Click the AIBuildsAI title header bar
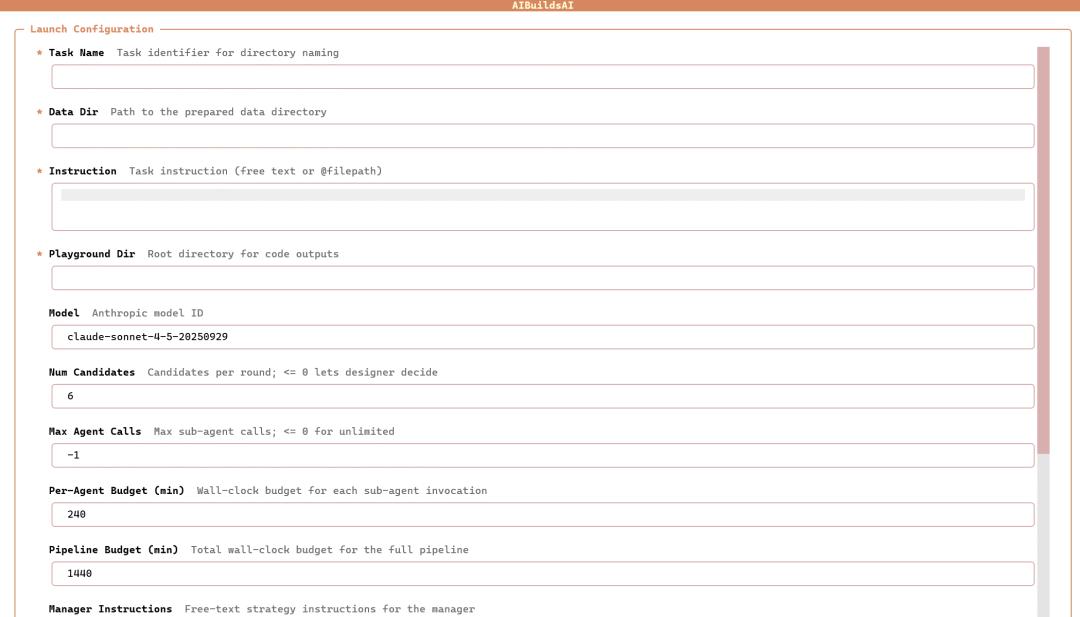Image resolution: width=1080 pixels, height=617 pixels. tap(540, 6)
